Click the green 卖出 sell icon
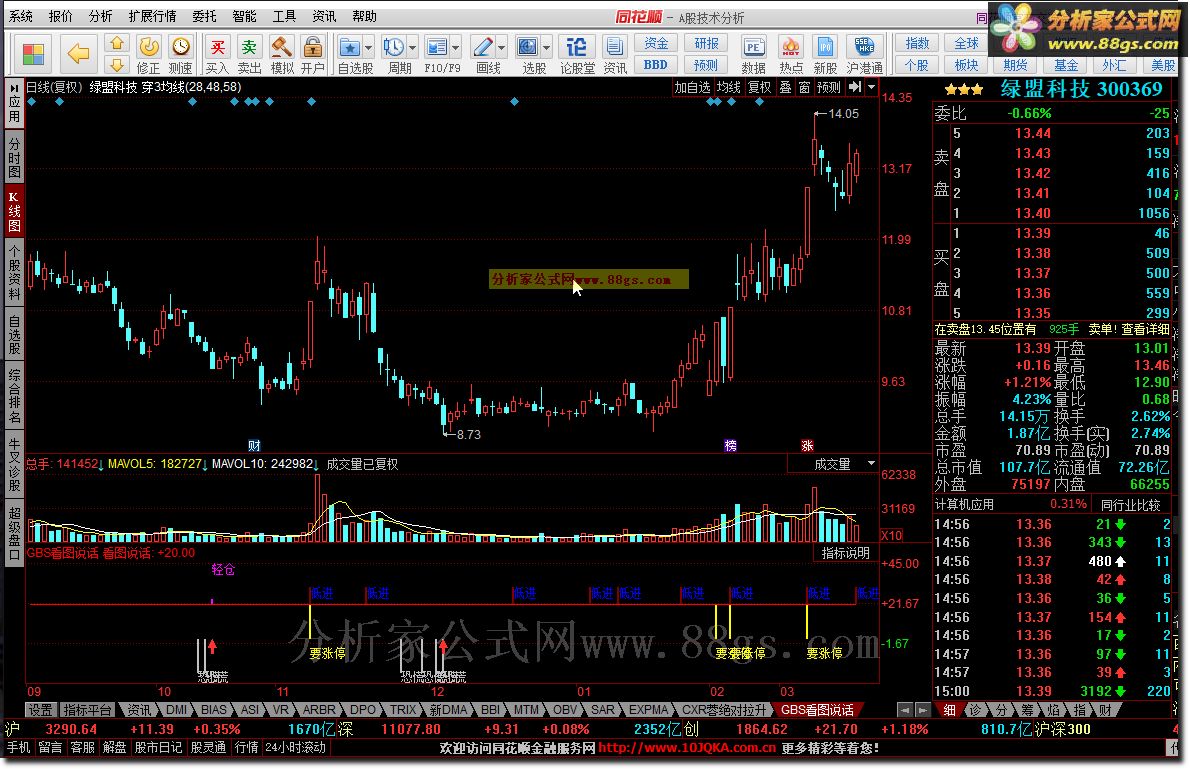1190x769 pixels. [x=249, y=47]
